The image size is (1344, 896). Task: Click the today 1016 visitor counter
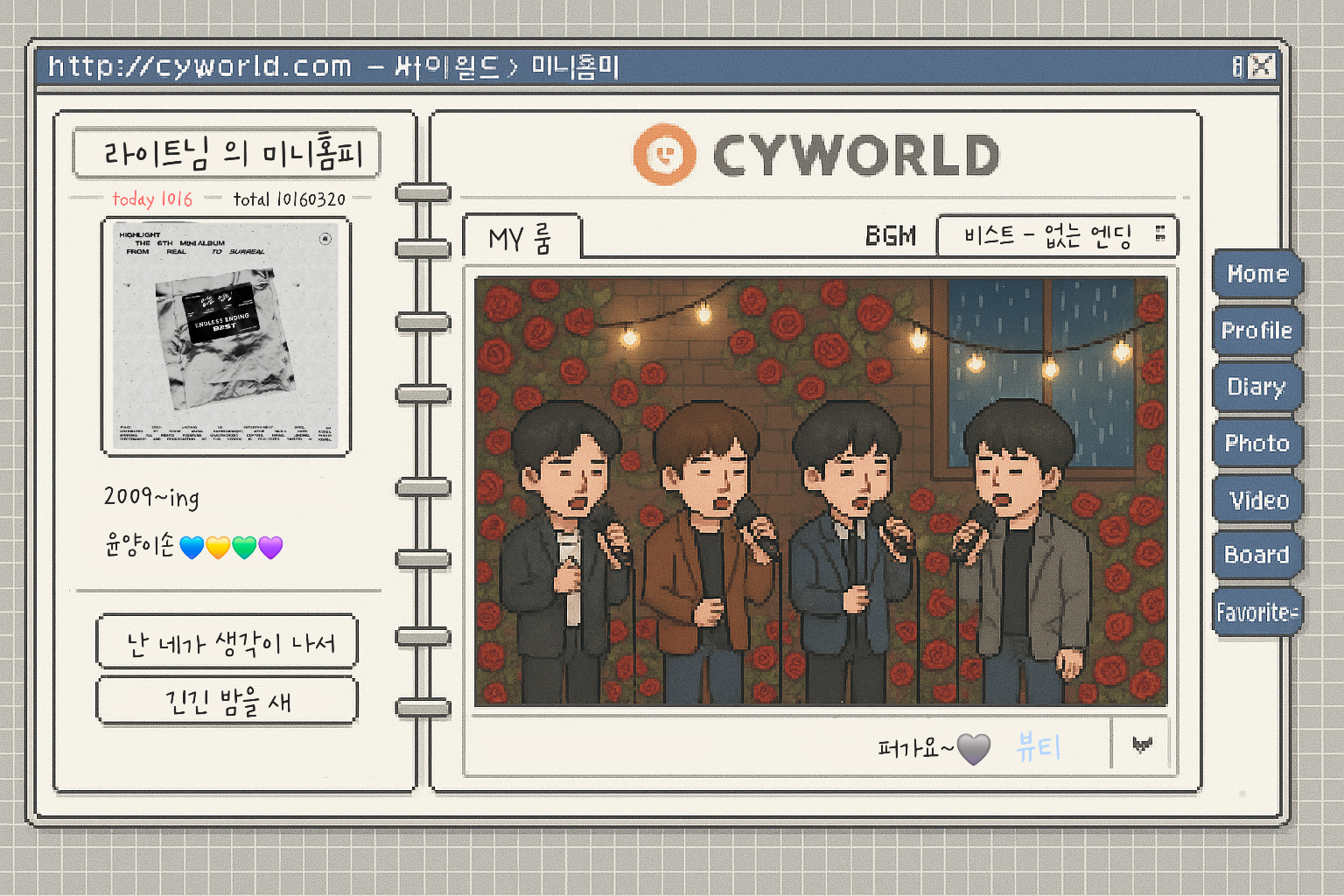coord(152,199)
